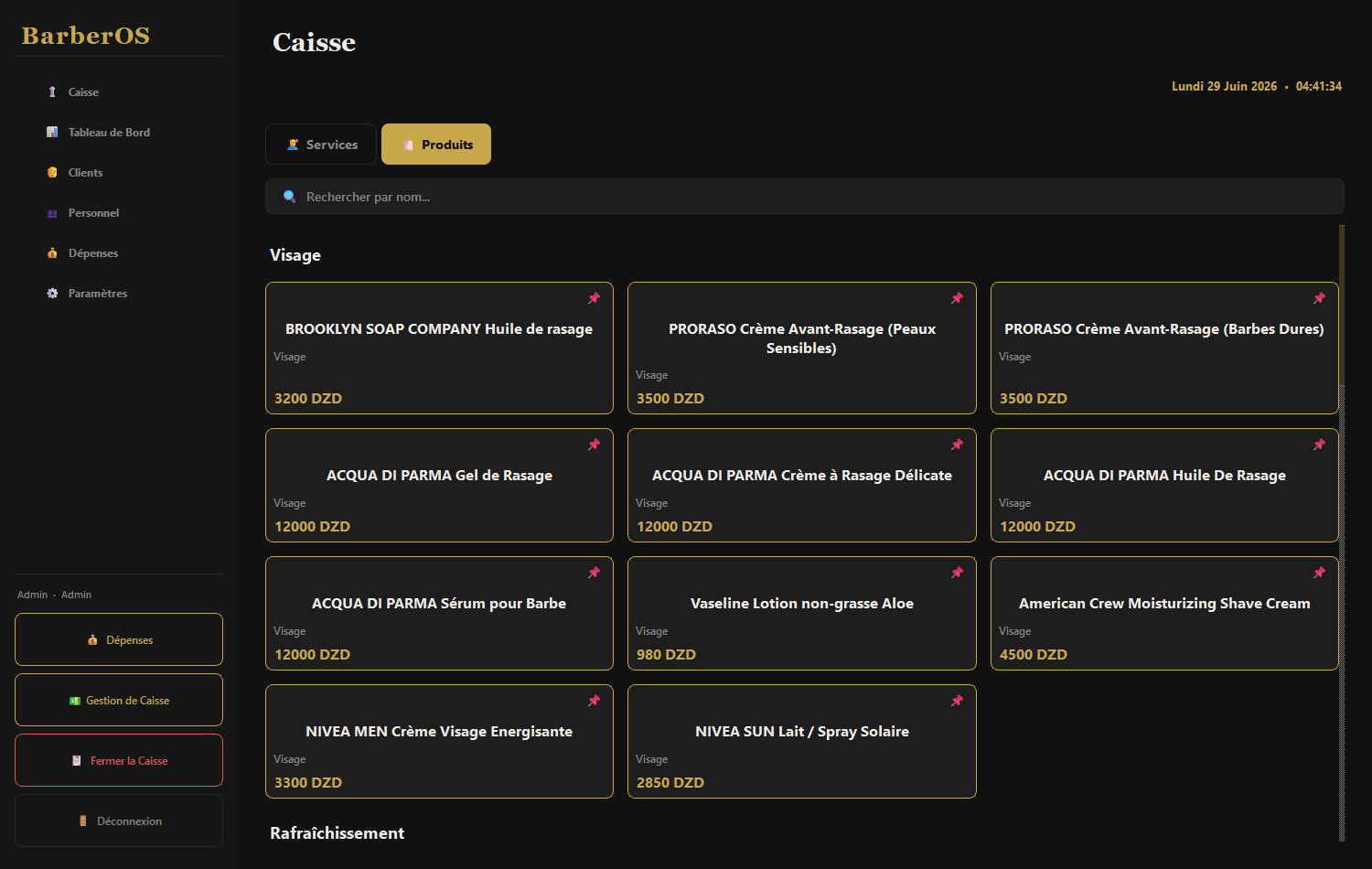Click the 2850 DZD price
This screenshot has height=869, width=1372.
tap(670, 783)
